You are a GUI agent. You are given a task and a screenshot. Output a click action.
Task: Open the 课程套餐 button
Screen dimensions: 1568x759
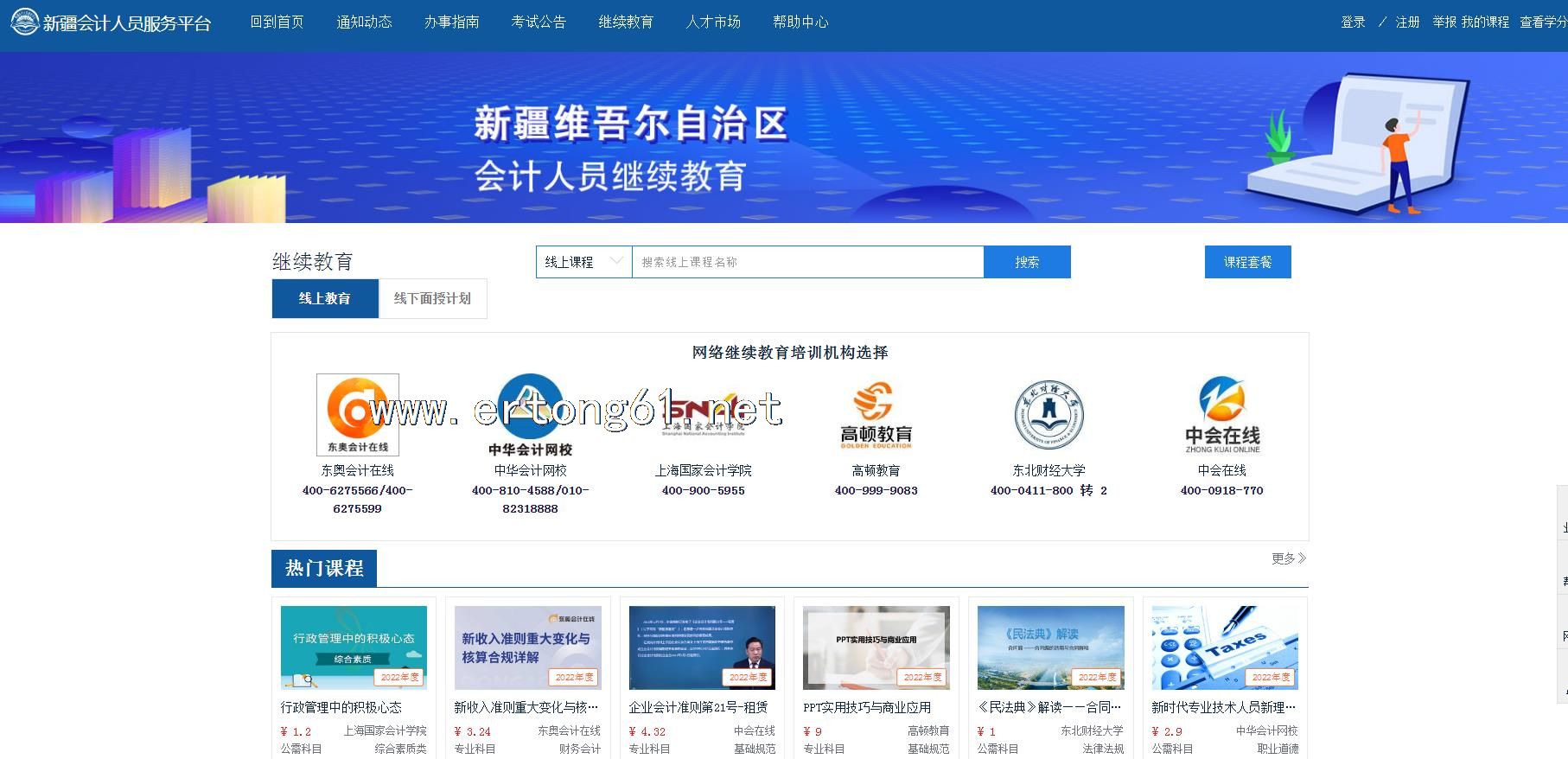1247,262
